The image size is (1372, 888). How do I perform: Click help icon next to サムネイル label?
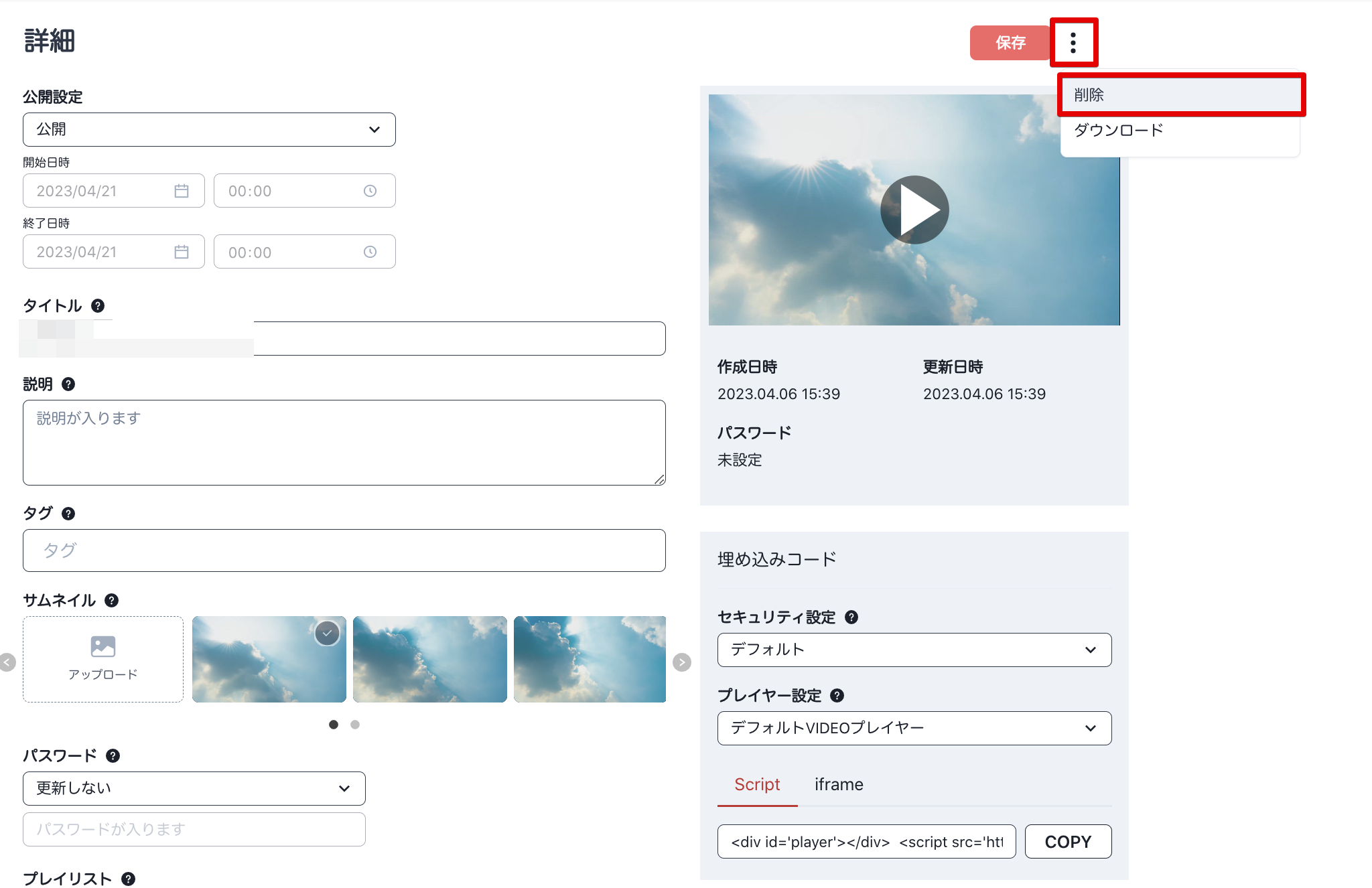point(112,601)
